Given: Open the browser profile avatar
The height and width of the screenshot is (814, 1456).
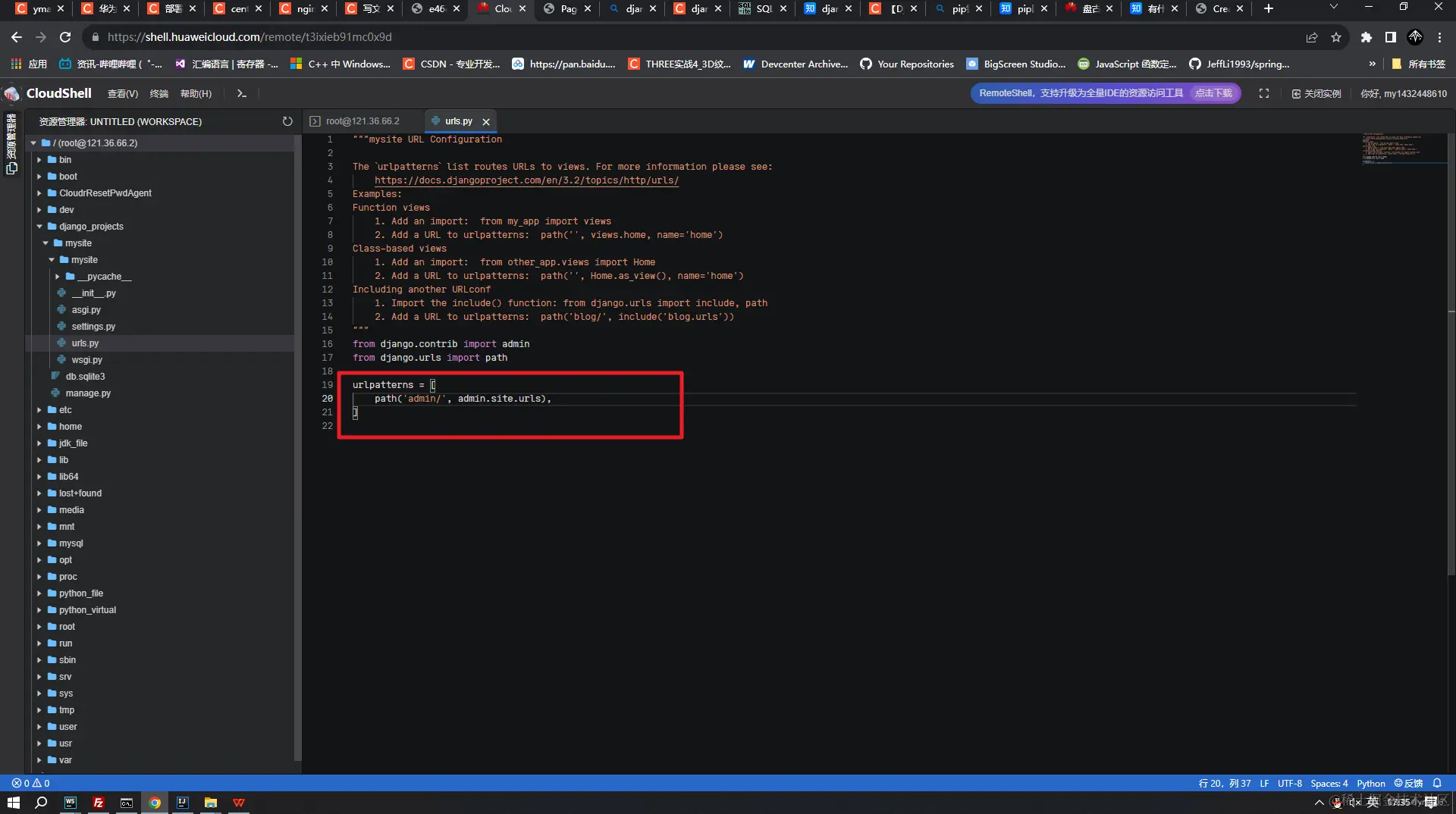Looking at the screenshot, I should tap(1415, 37).
